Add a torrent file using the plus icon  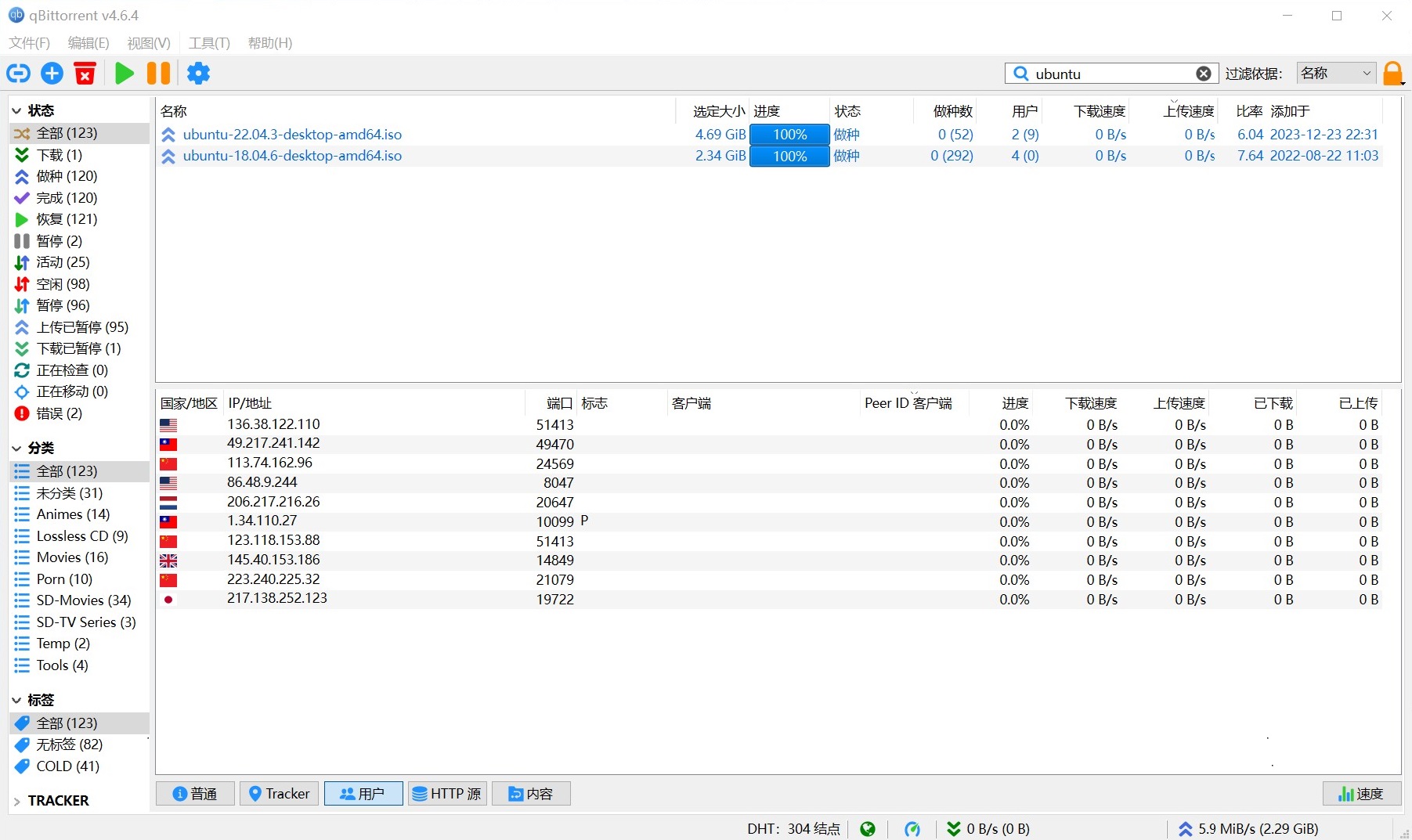coord(52,73)
